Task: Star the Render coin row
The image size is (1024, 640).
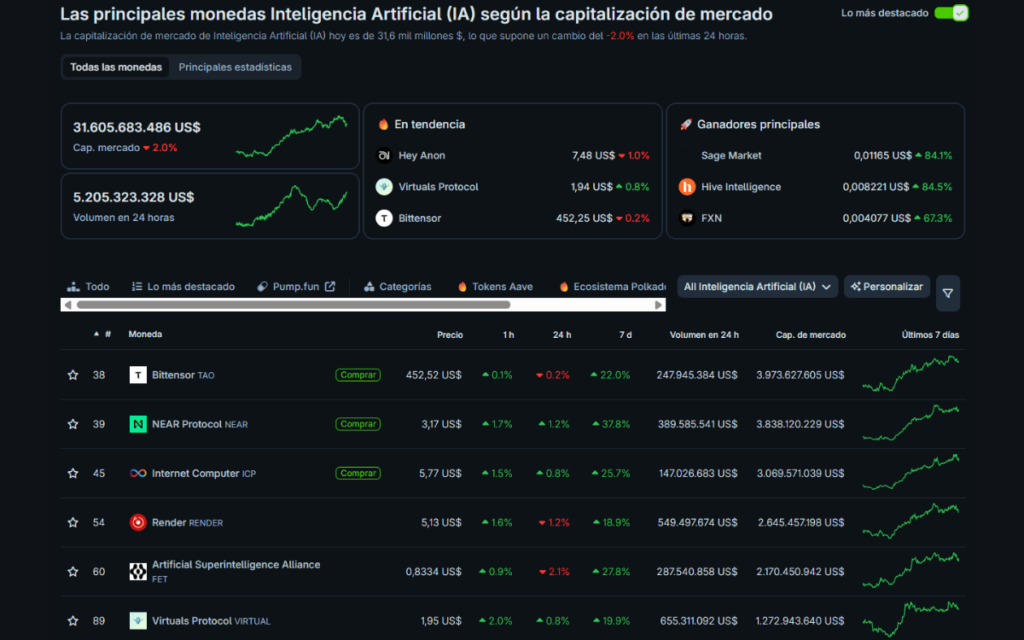Action: point(72,522)
